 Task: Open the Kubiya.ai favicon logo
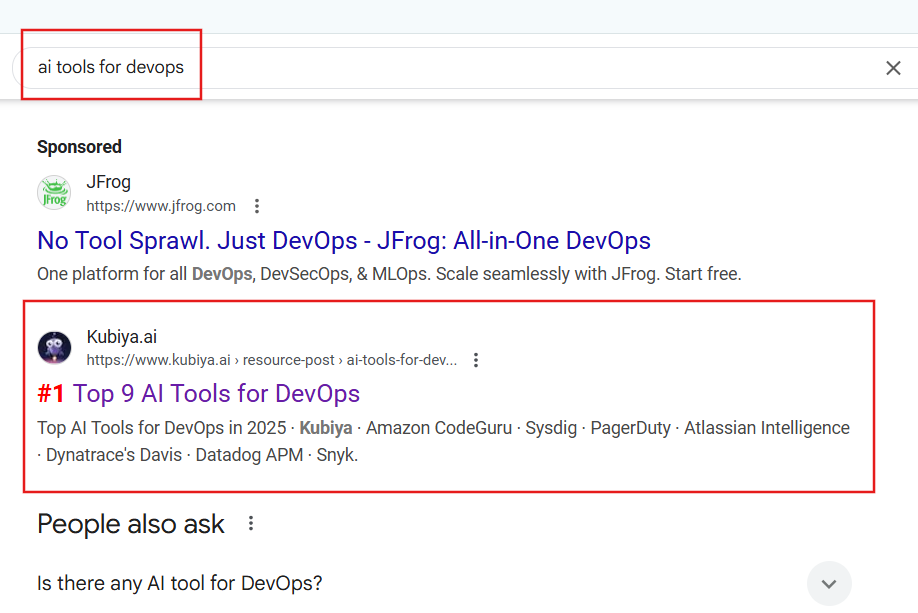(x=54, y=347)
